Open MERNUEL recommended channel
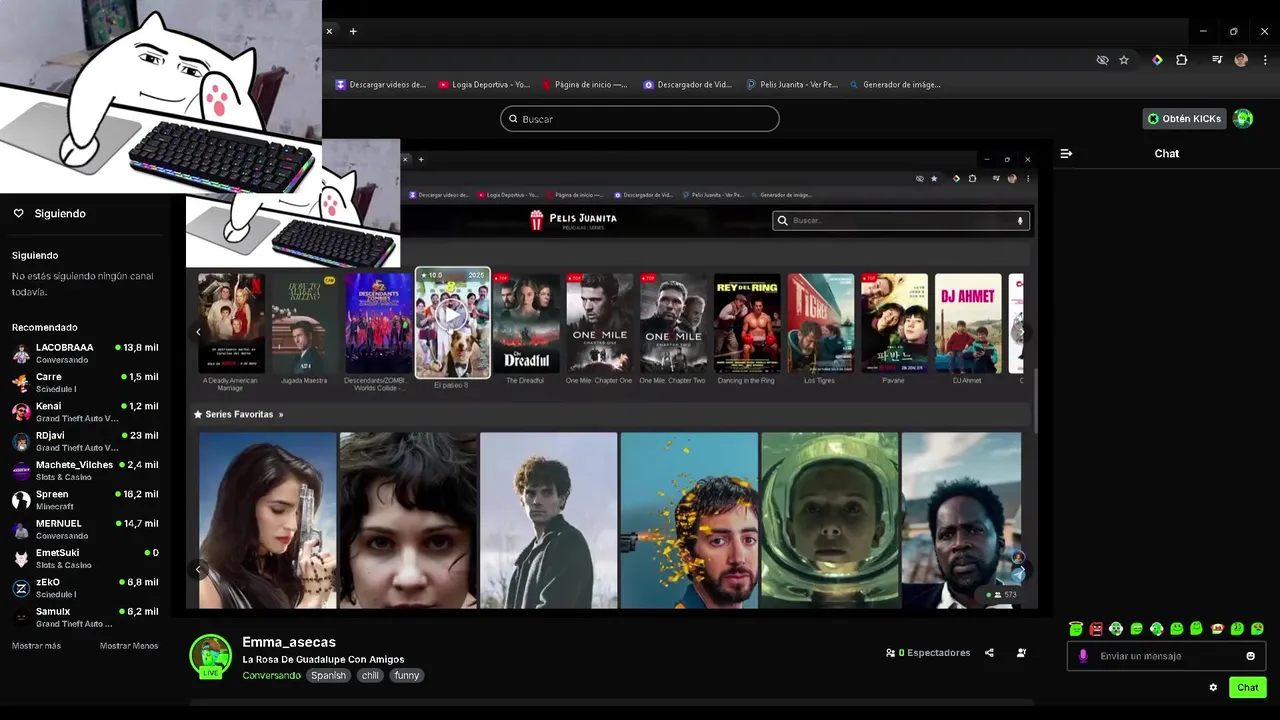The width and height of the screenshot is (1280, 720). (85, 529)
